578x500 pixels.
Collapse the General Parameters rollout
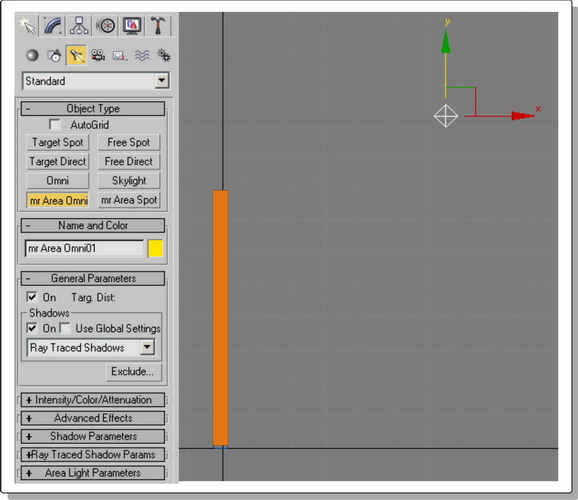[93, 278]
